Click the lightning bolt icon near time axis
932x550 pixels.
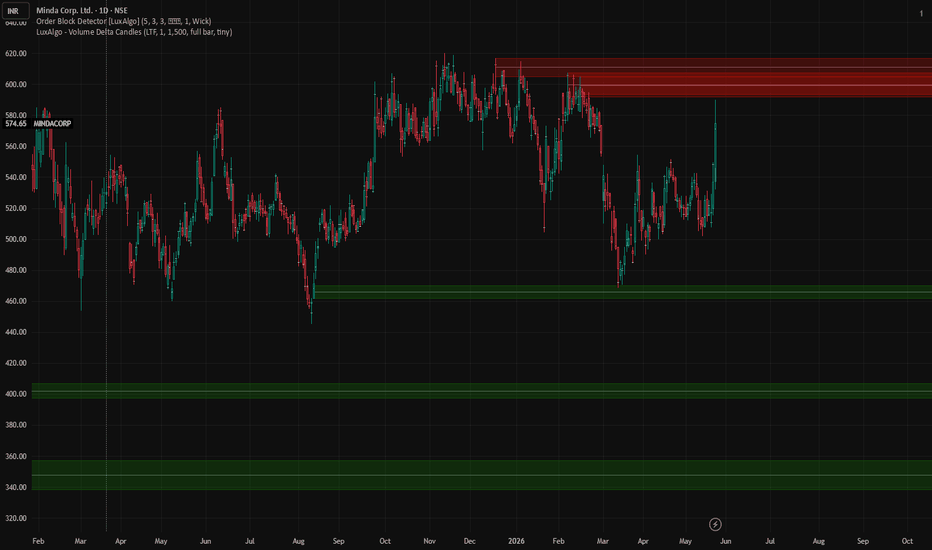(715, 524)
